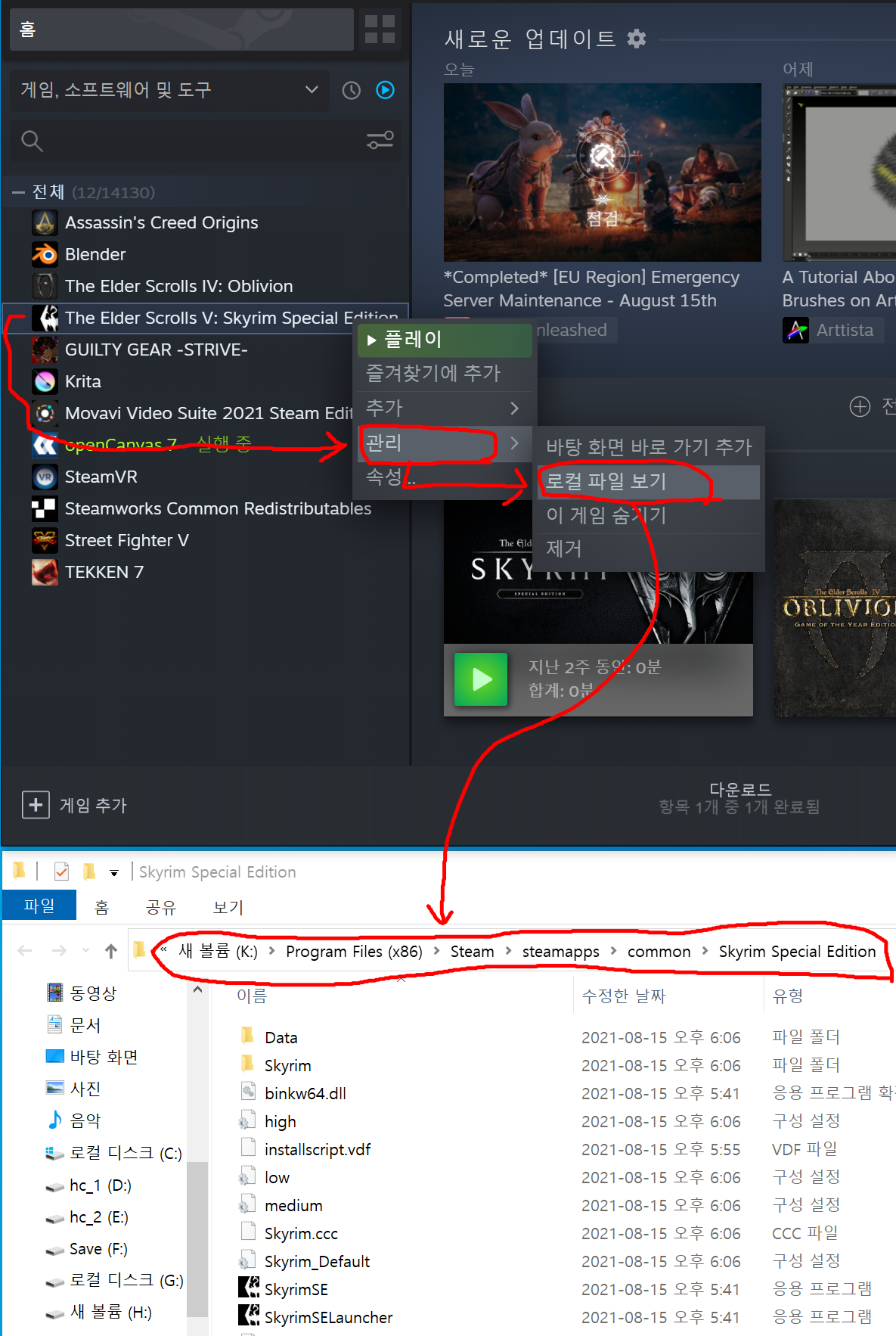Click 제거 in submenu
Image resolution: width=896 pixels, height=1336 pixels.
click(x=649, y=548)
